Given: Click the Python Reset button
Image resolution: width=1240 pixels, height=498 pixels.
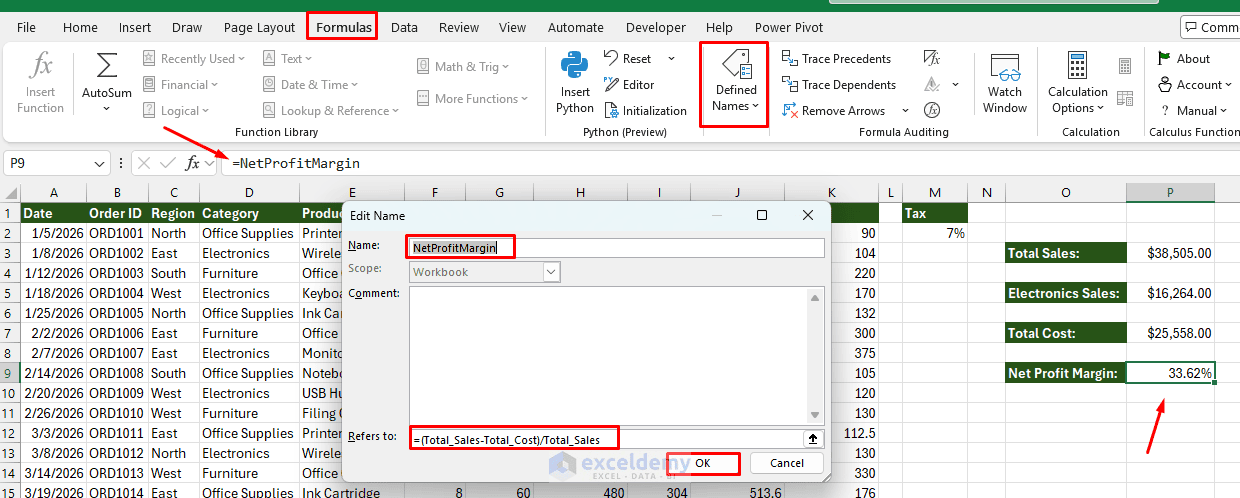Looking at the screenshot, I should point(628,59).
